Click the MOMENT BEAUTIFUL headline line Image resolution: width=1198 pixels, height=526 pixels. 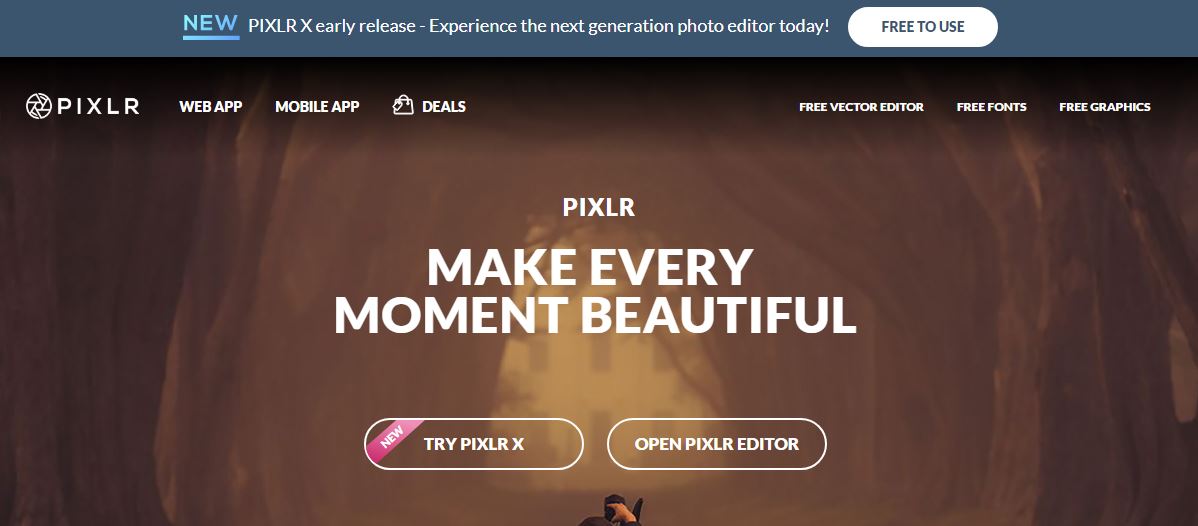(595, 313)
